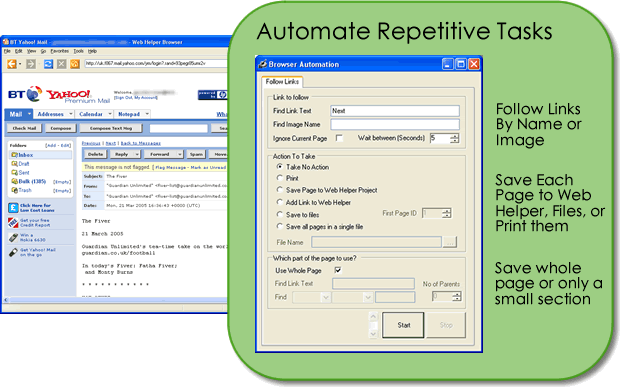Maximize the Browser Automation window
The width and height of the screenshot is (621, 388).
coord(461,64)
